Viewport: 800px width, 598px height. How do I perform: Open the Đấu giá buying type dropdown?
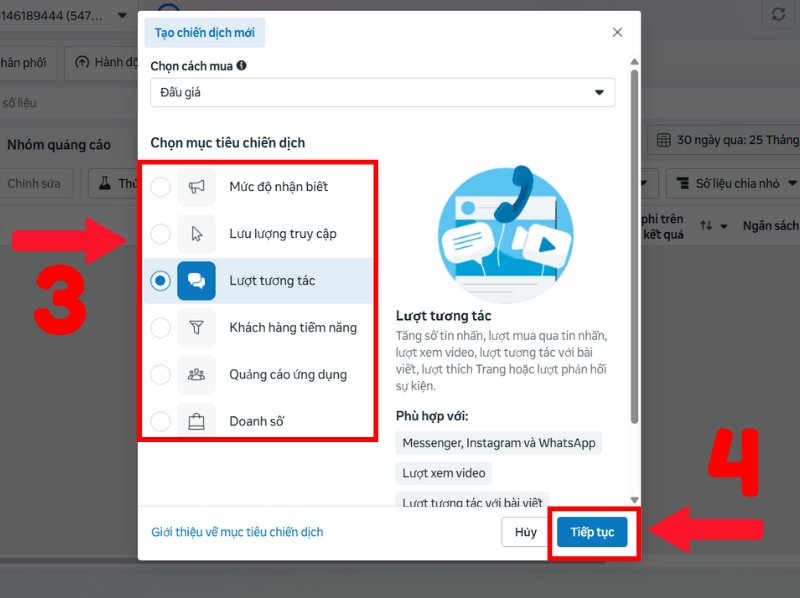tap(383, 92)
